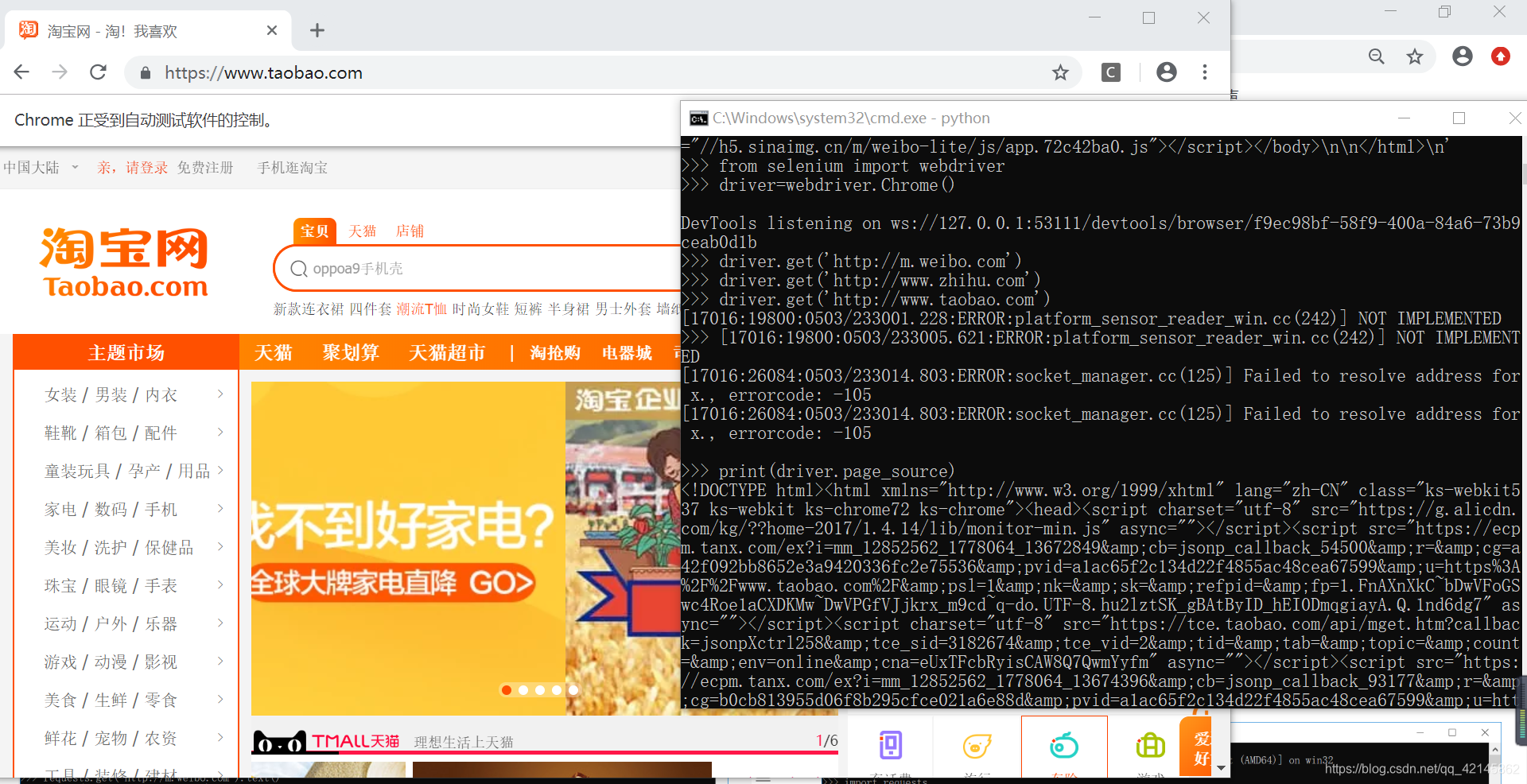Click the yellow flying pig travel icon

tap(977, 745)
